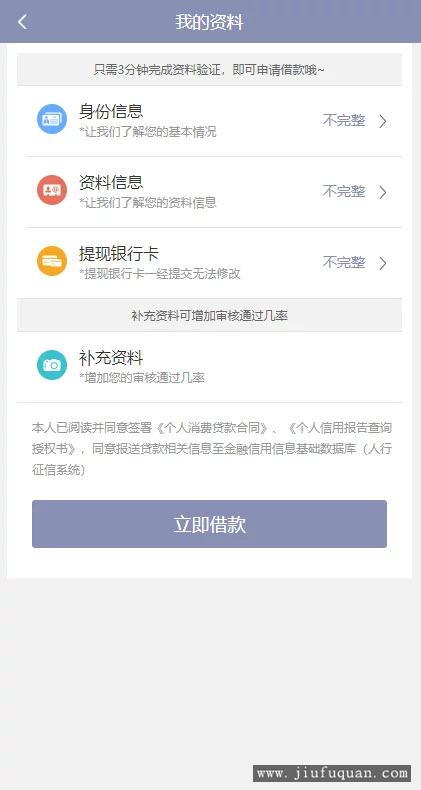Screen dimensions: 421x790
Task: Open 《个人消费贷款合同》 link
Action: [x=212, y=428]
